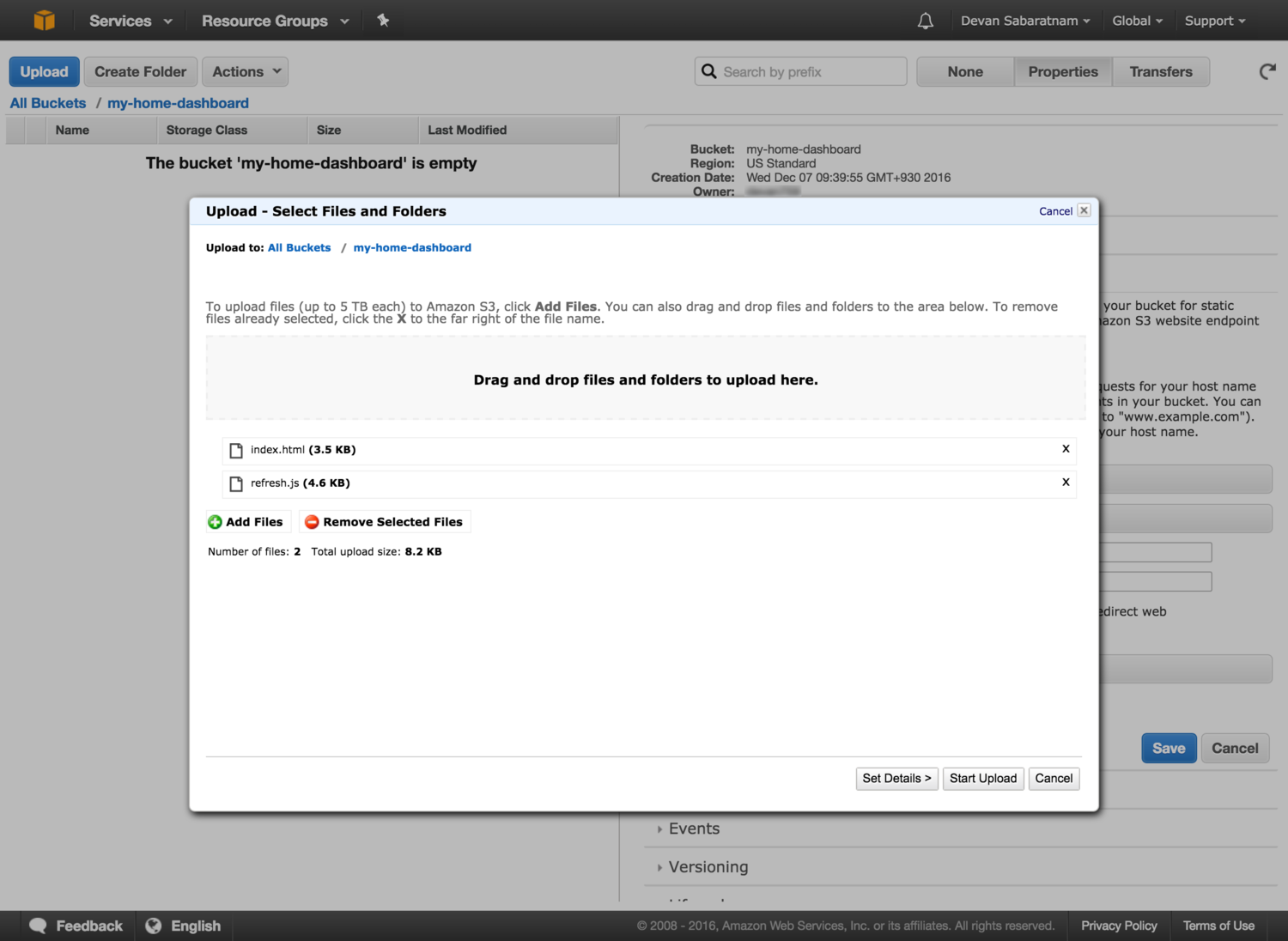This screenshot has width=1288, height=941.
Task: Remove index.html using its X icon
Action: click(x=1066, y=449)
